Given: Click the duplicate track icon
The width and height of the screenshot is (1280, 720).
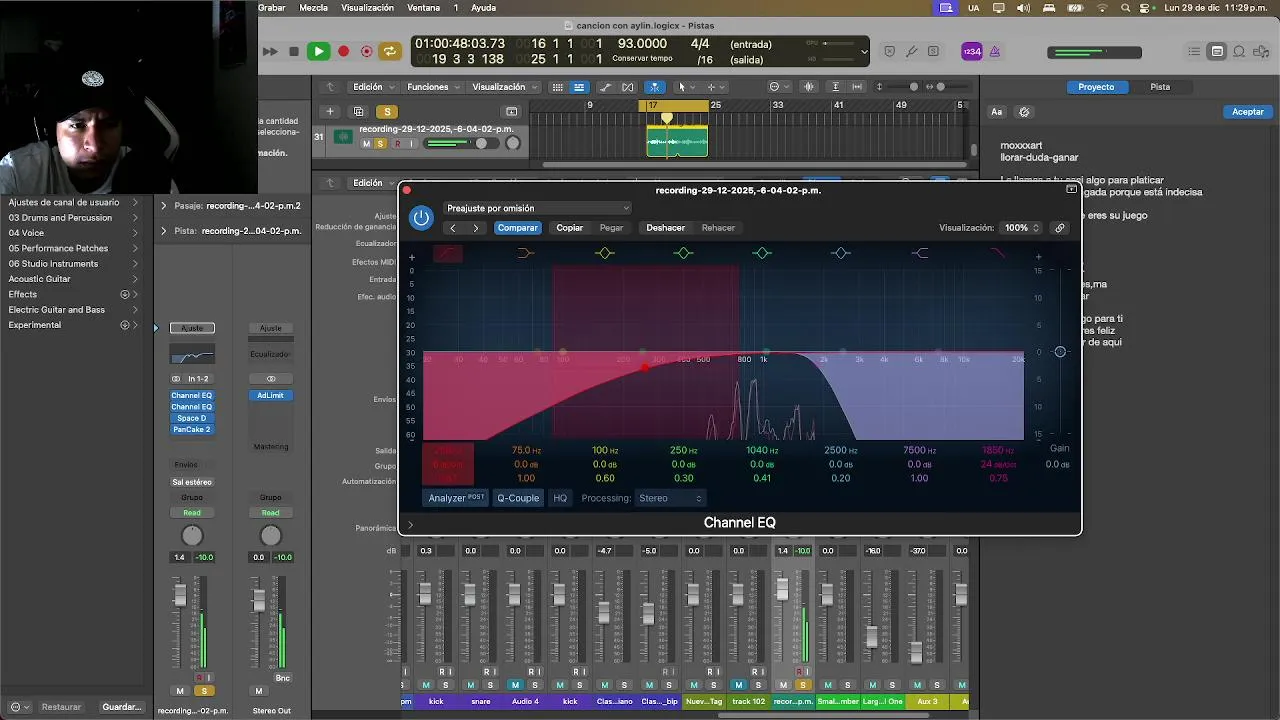Looking at the screenshot, I should click(358, 111).
